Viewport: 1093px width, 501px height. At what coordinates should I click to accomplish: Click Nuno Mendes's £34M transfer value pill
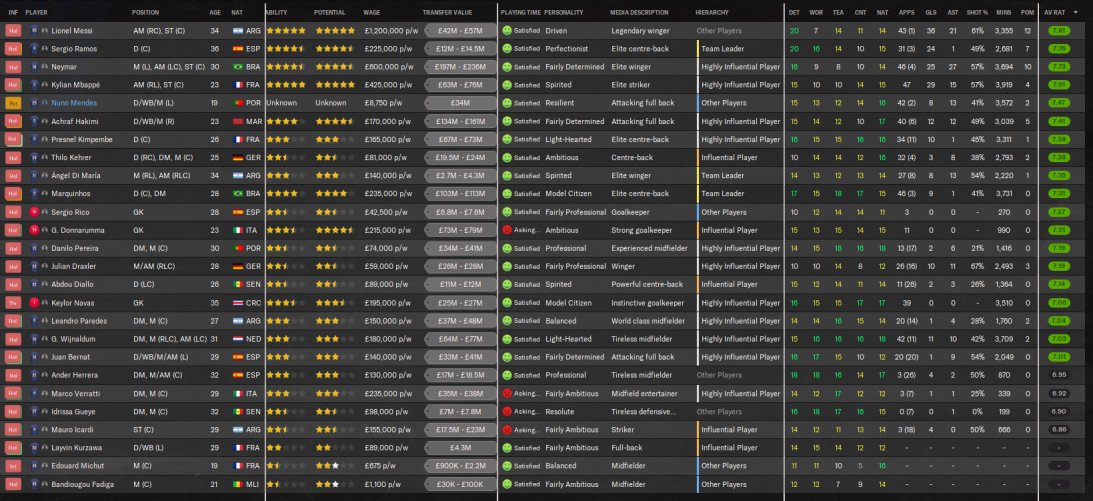(460, 103)
